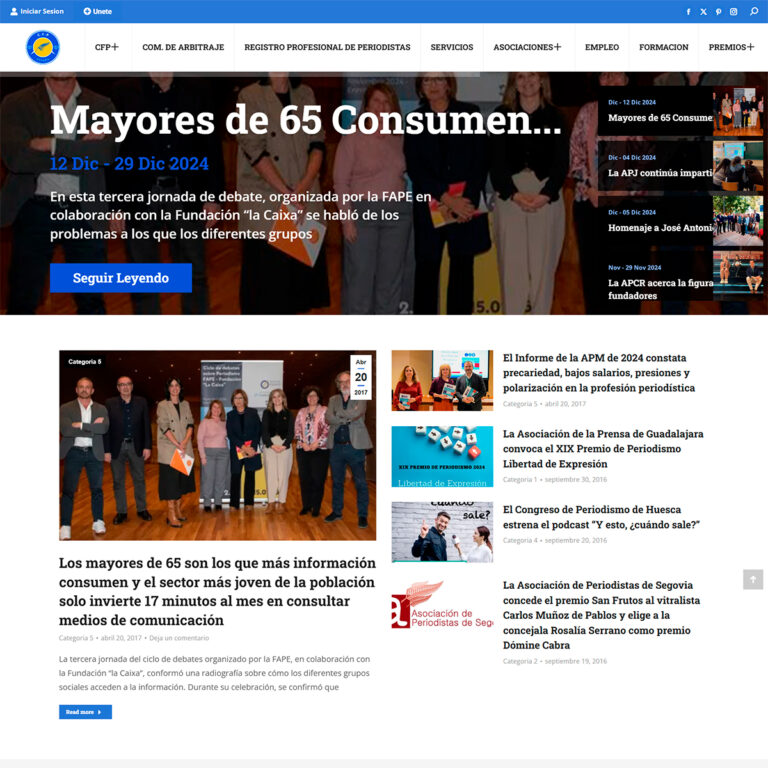Open REGISTRO PROFESIONAL DE PERIODISTAS menu item
The width and height of the screenshot is (768, 768).
point(327,47)
